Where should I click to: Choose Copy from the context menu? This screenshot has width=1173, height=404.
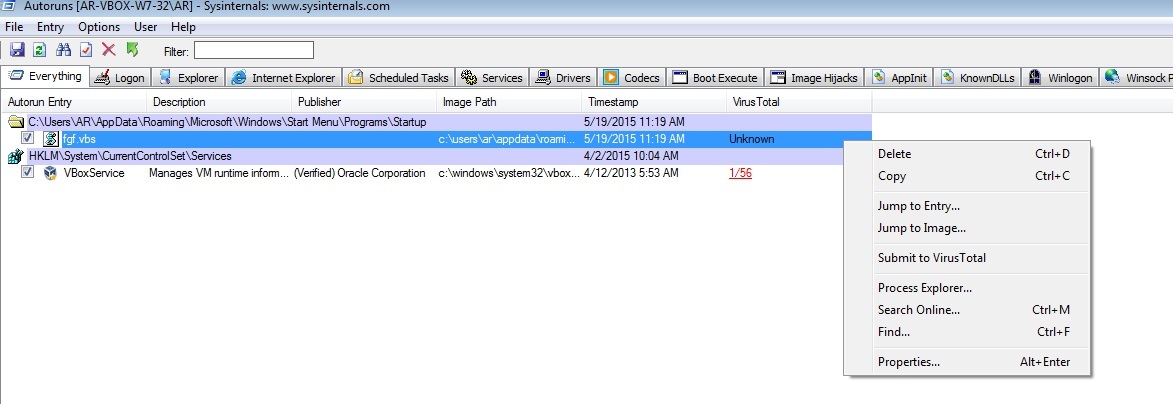tap(967, 177)
